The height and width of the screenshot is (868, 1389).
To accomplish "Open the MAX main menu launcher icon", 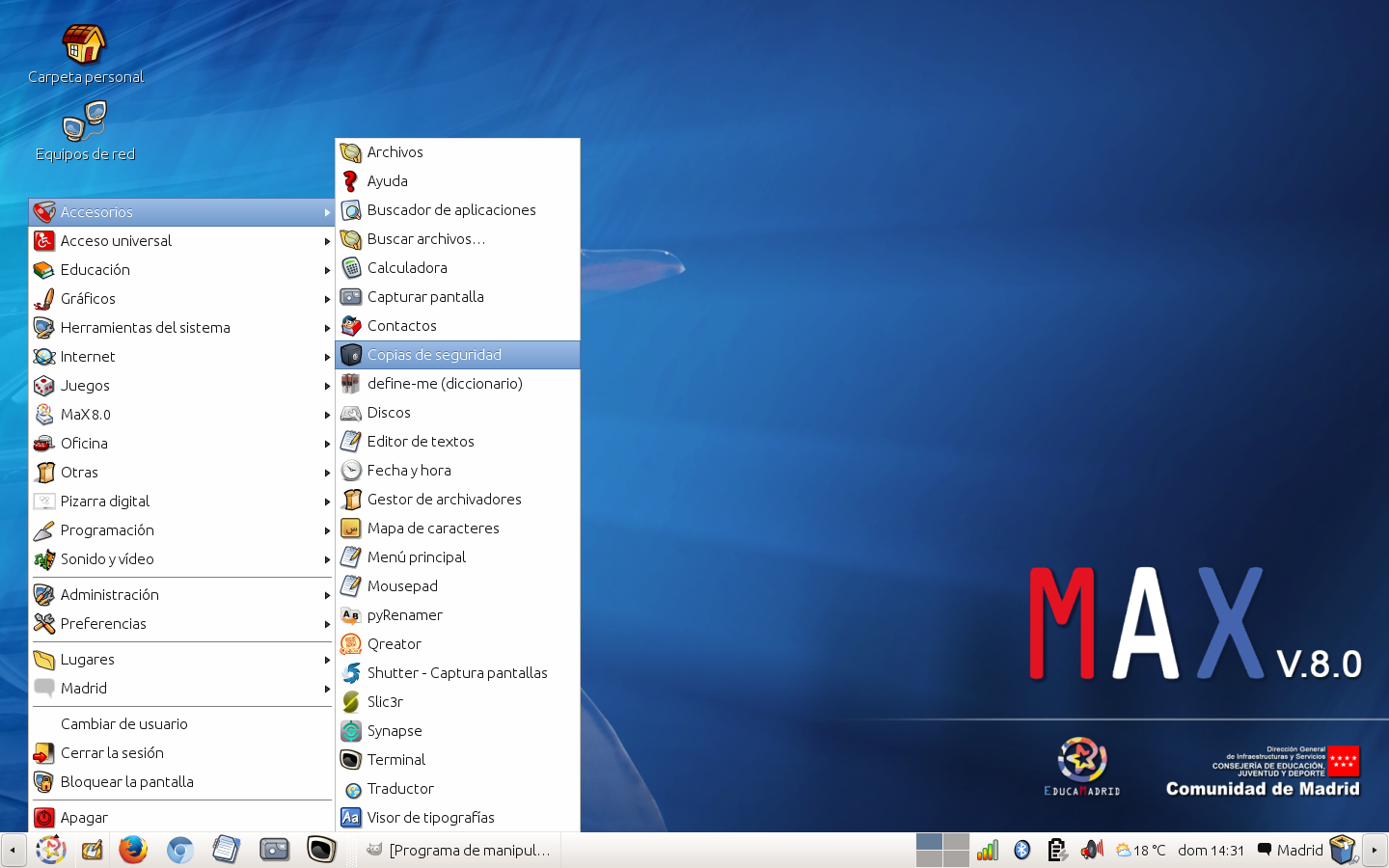I will (50, 850).
